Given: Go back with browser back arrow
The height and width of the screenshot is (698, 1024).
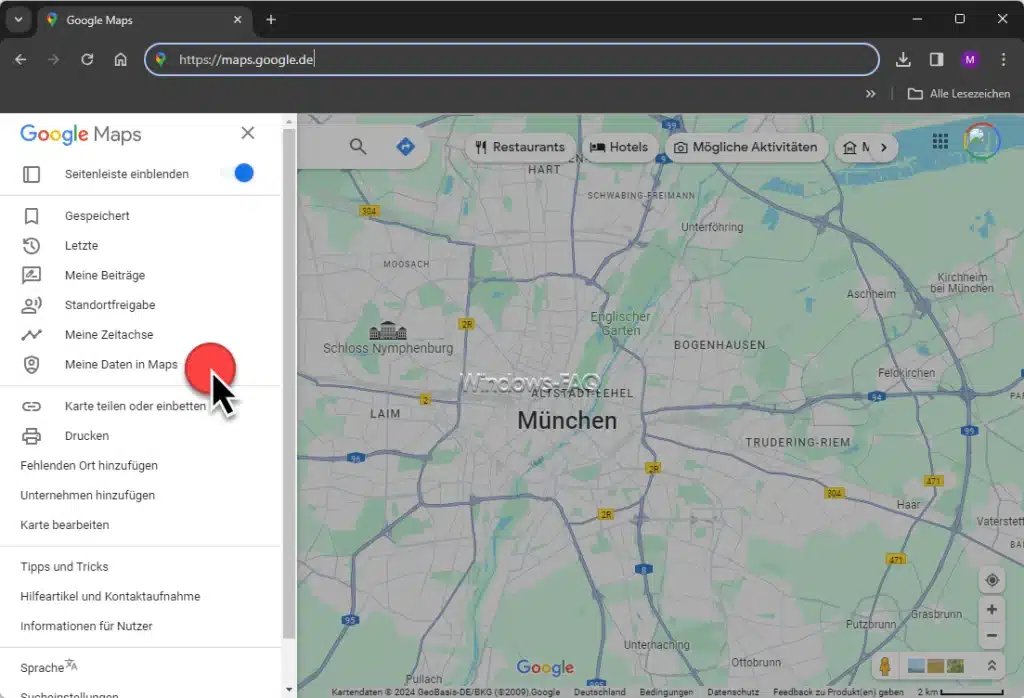Looking at the screenshot, I should coord(21,59).
